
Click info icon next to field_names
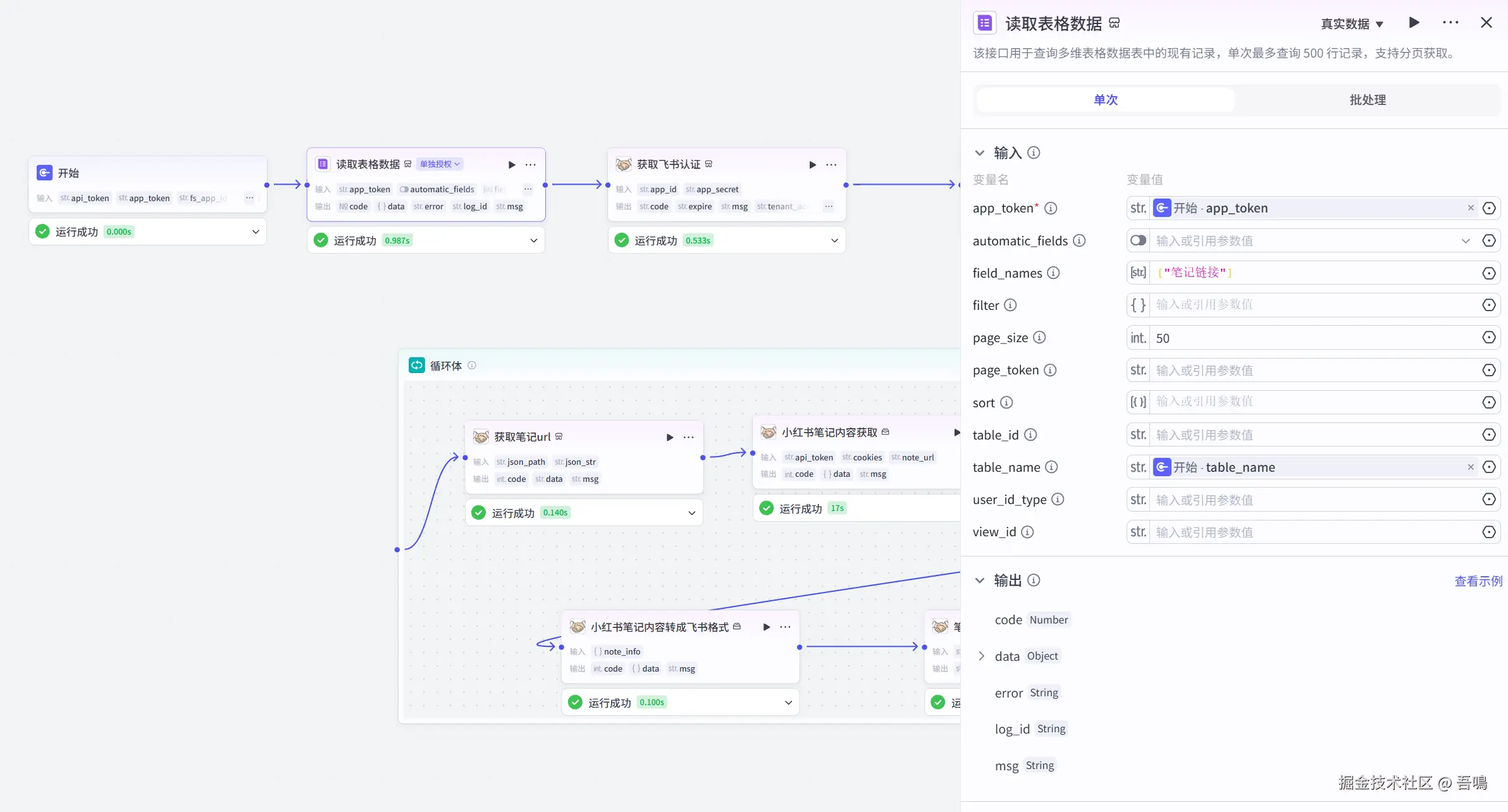1053,273
